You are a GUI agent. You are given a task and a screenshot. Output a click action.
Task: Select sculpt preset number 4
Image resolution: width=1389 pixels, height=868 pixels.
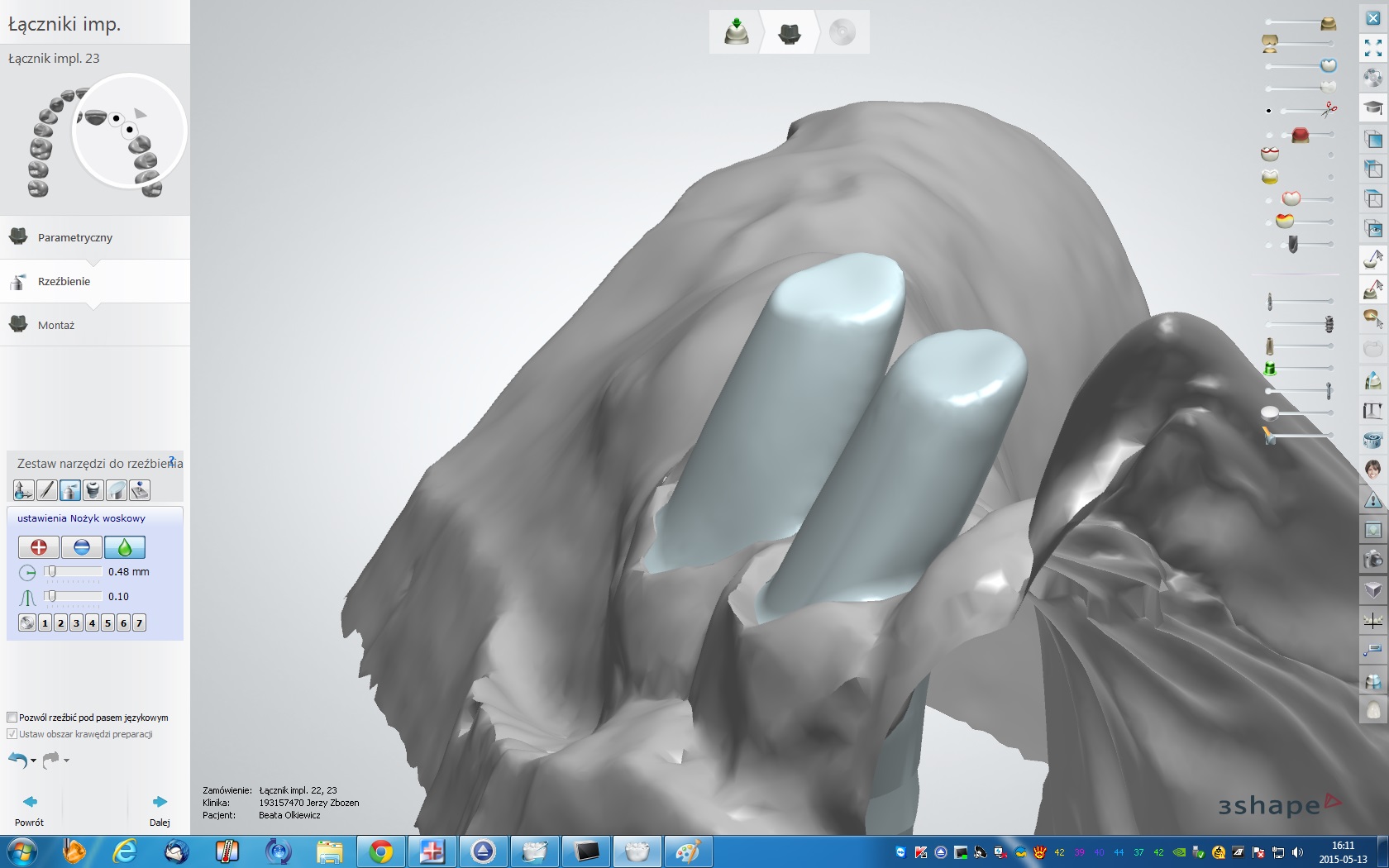(92, 623)
